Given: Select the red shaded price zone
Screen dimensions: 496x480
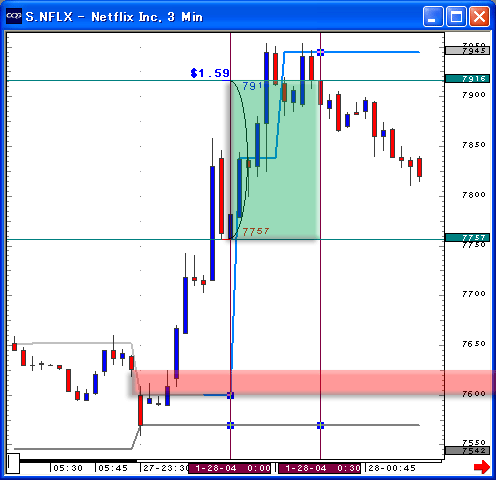Looking at the screenshot, I should pos(313,382).
